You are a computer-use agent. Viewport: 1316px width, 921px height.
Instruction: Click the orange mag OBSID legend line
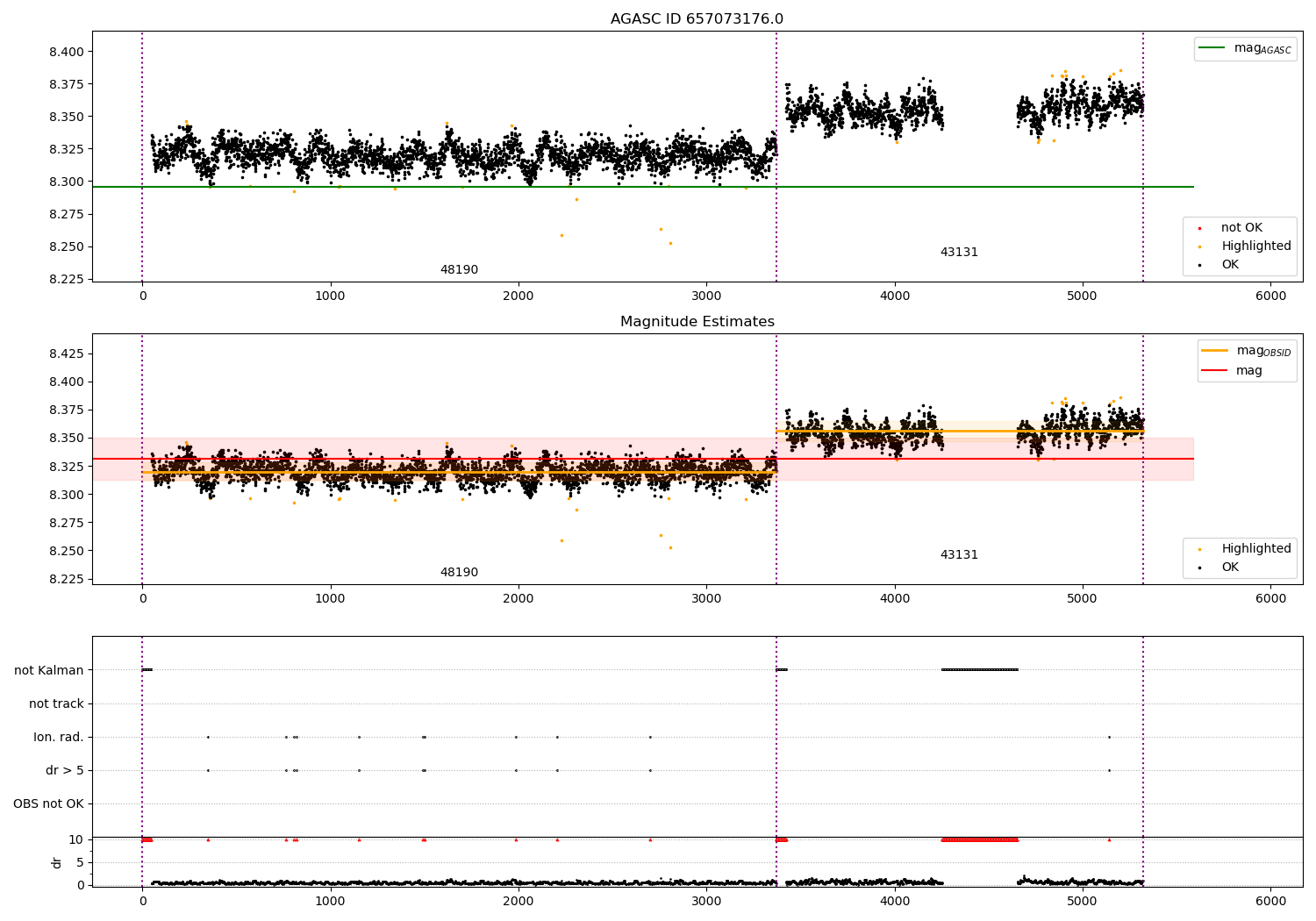pyautogui.click(x=1215, y=351)
